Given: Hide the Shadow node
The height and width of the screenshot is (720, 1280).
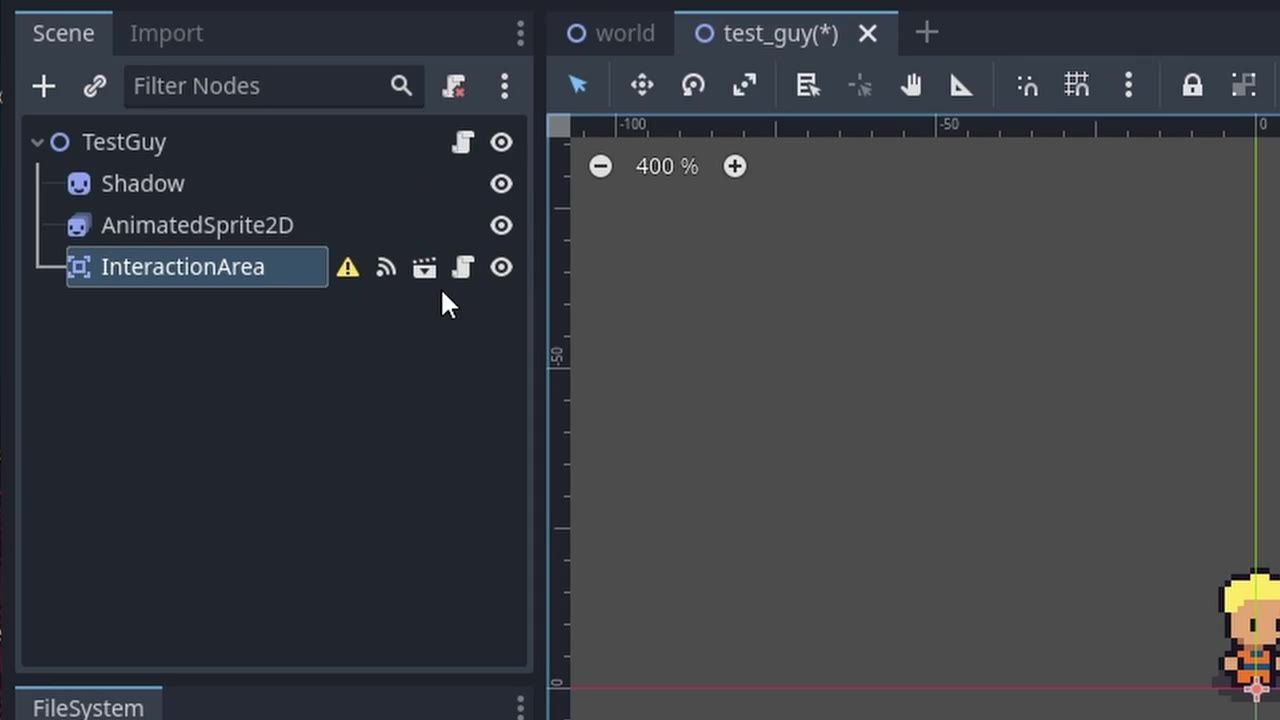Looking at the screenshot, I should click(501, 184).
